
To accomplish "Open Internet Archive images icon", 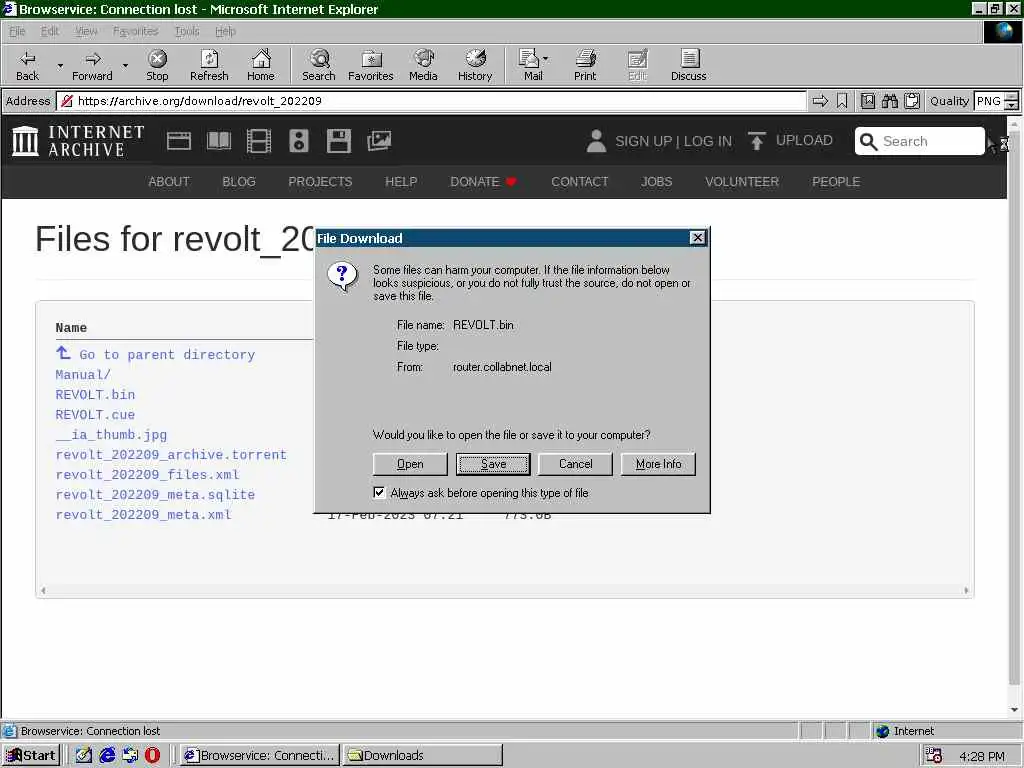I will (x=379, y=141).
